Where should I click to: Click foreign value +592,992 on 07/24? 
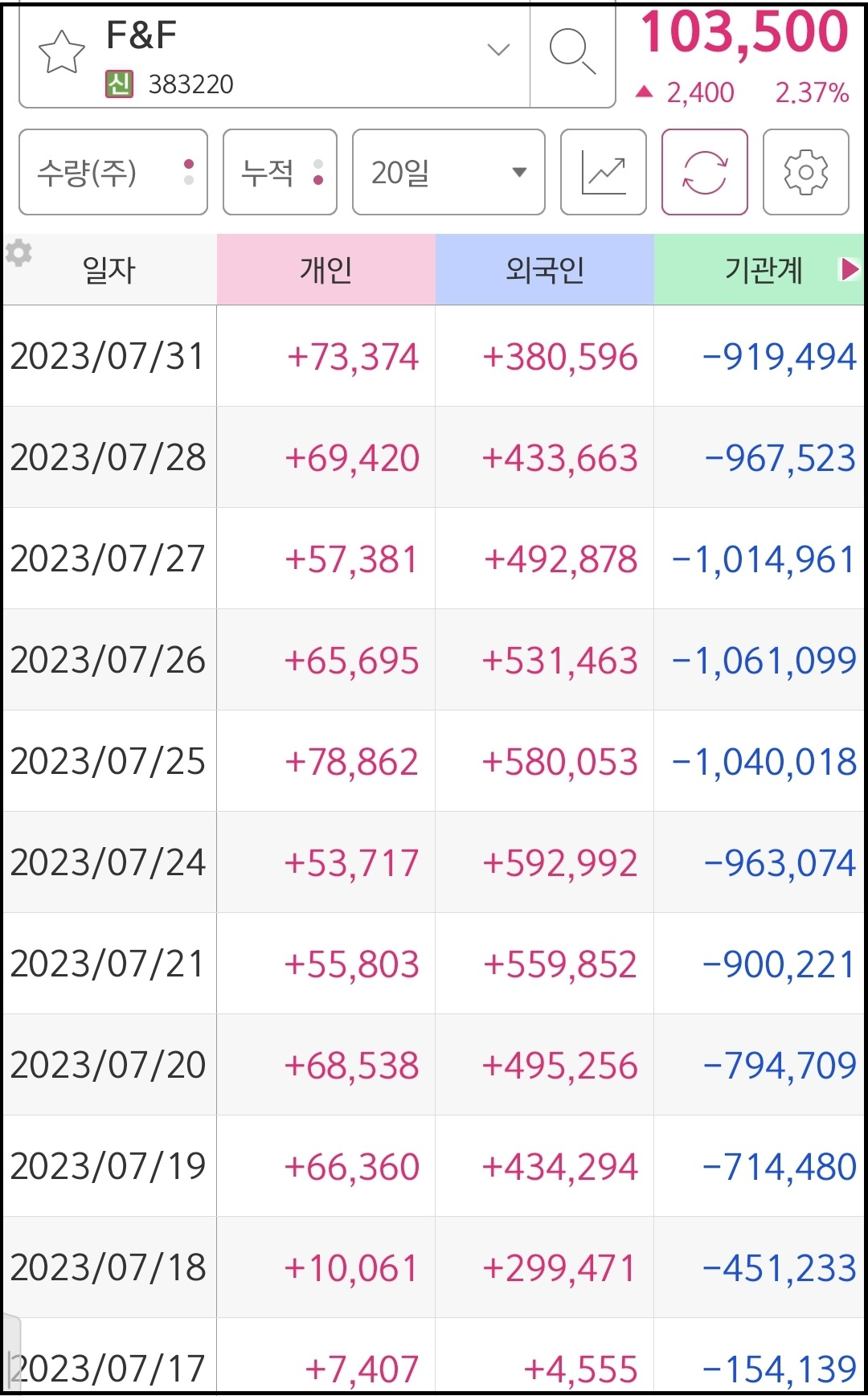(x=559, y=863)
